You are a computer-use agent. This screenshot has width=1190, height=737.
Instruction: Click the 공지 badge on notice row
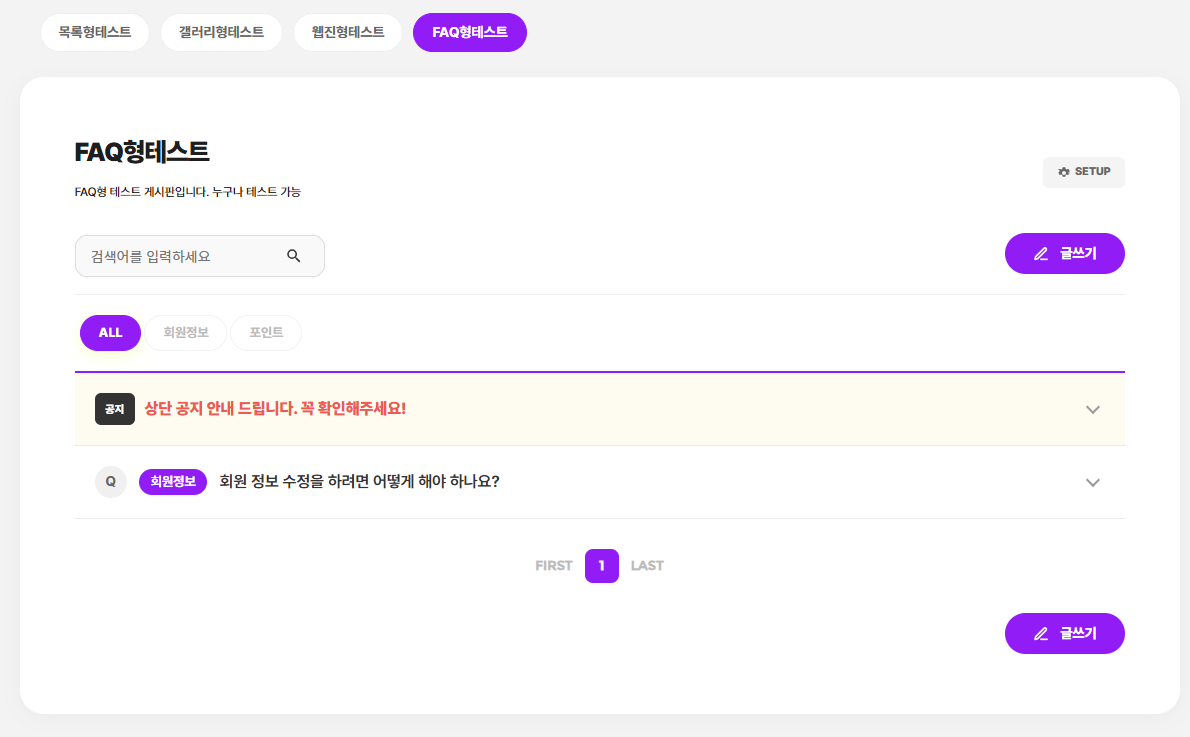115,409
